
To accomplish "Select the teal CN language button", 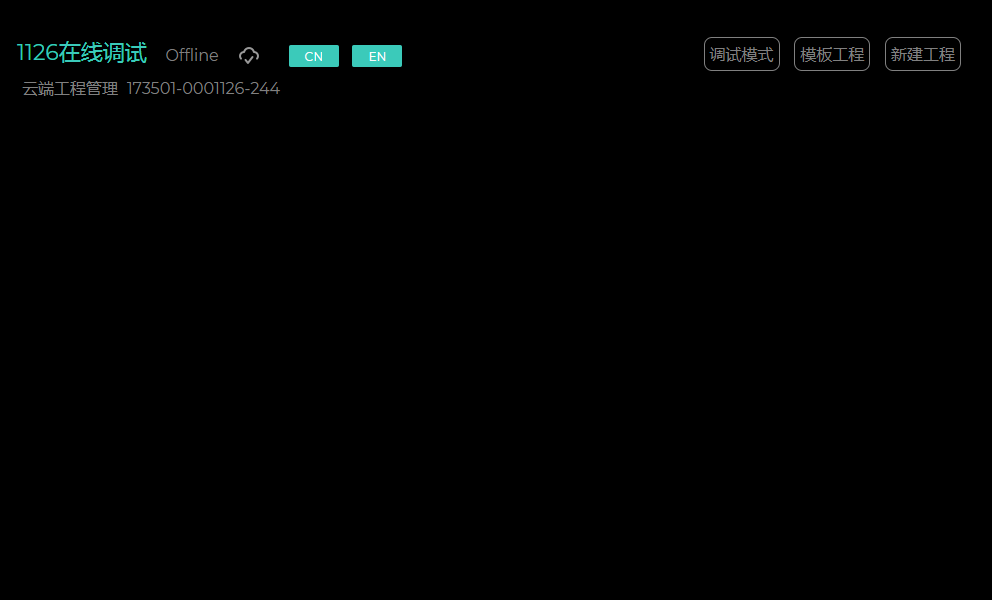I will [314, 56].
